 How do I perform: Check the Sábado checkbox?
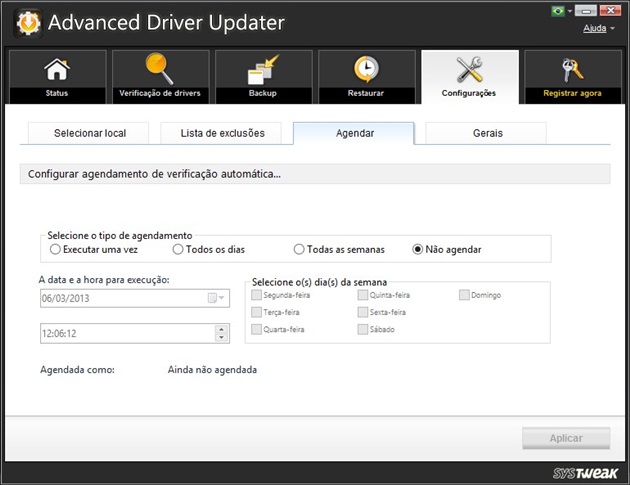(363, 329)
